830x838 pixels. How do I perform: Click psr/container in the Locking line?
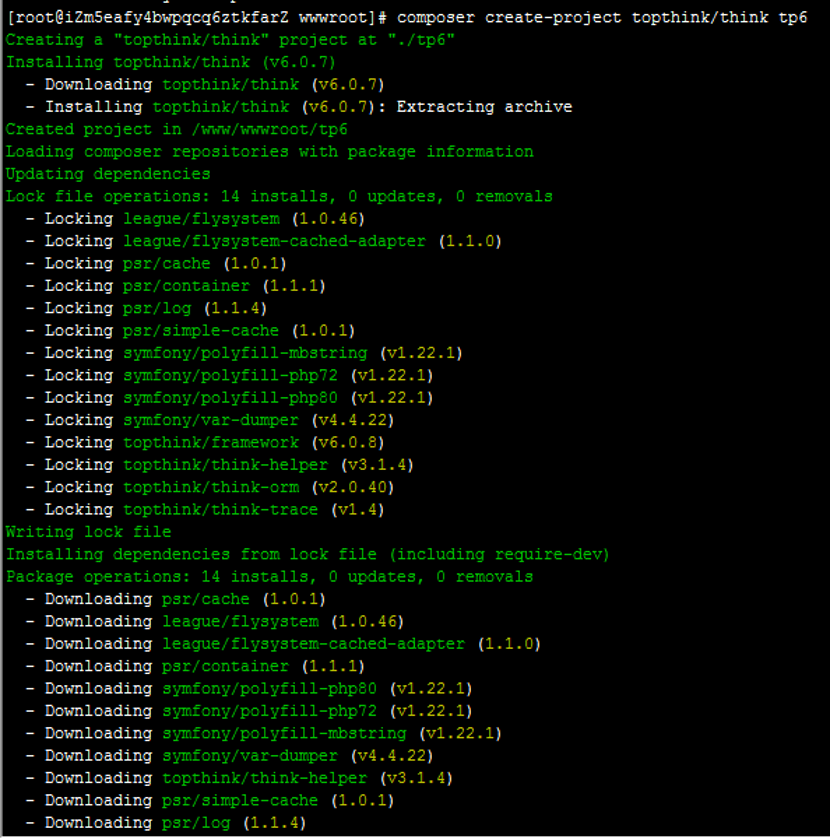pos(186,286)
